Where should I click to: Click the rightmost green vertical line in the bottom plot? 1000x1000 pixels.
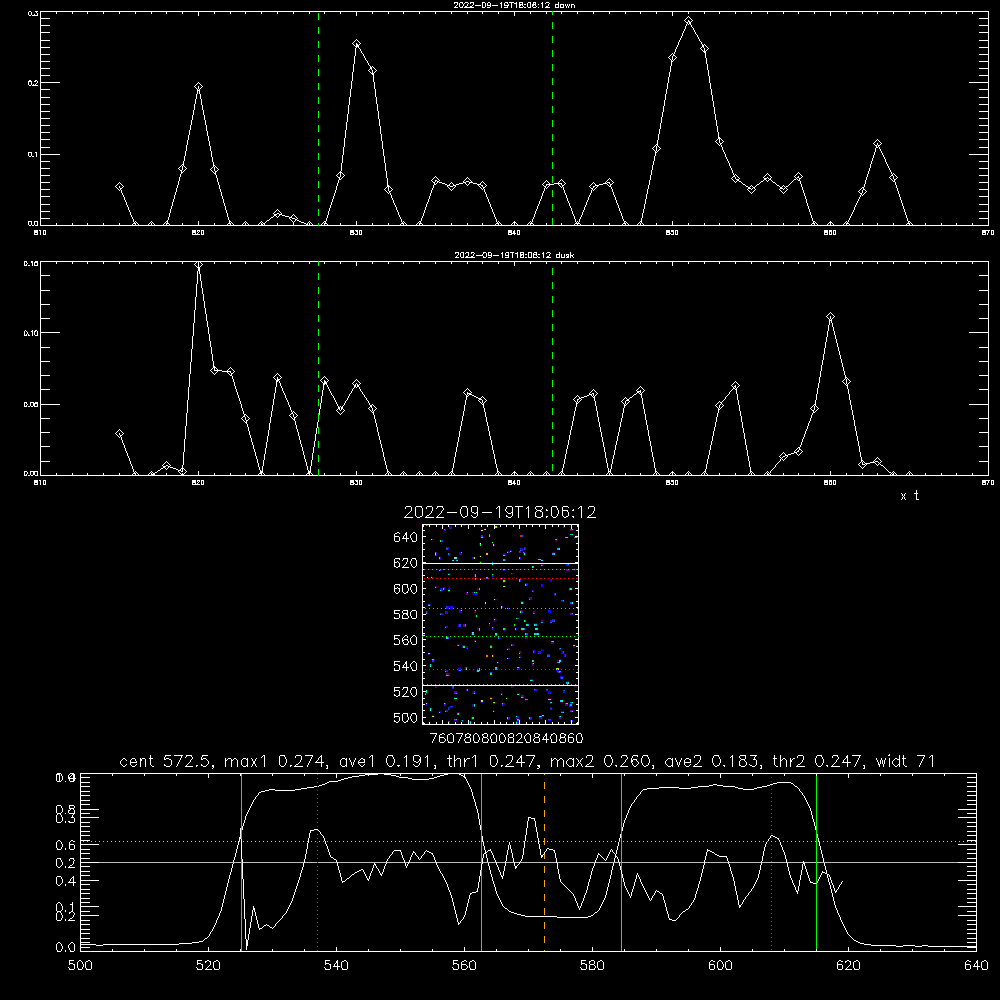[816, 861]
